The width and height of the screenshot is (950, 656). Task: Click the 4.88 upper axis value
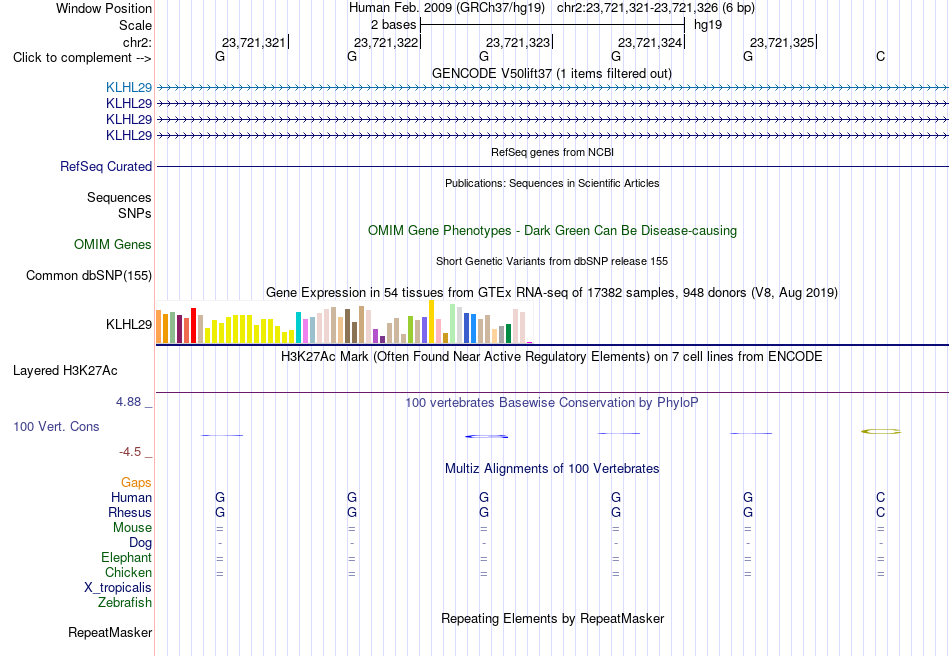pos(128,402)
